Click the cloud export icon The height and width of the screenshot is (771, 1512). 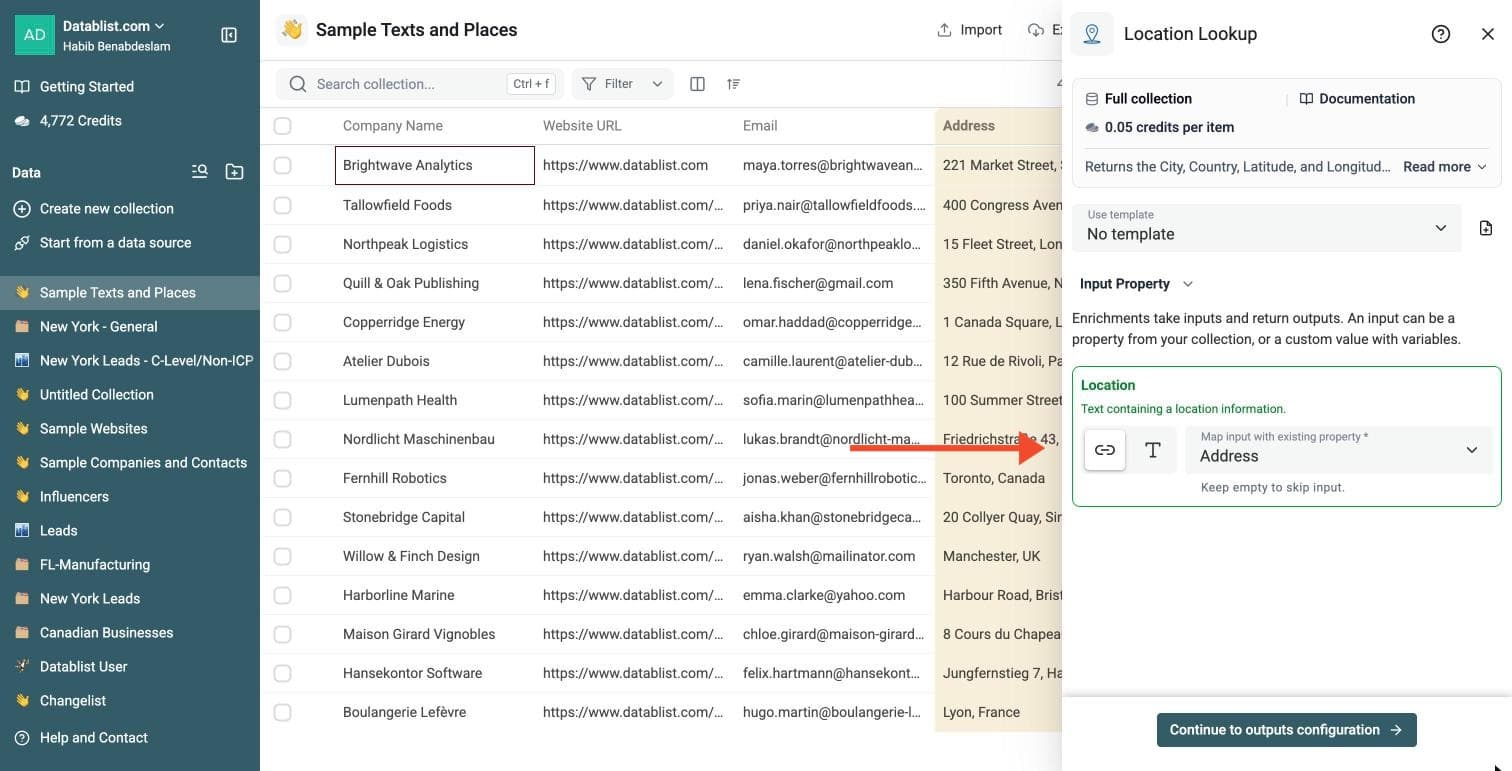pos(1036,30)
